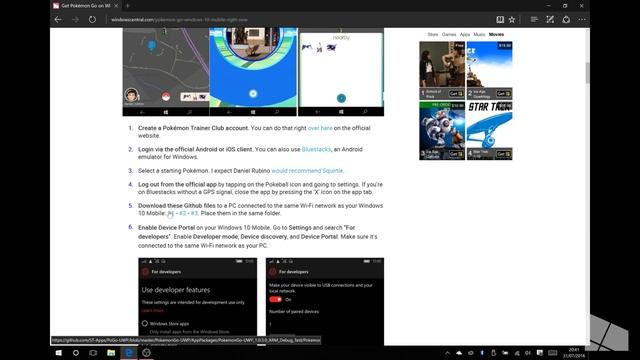This screenshot has width=640, height=360.
Task: Go back to the previous page
Action: pyautogui.click(x=58, y=19)
